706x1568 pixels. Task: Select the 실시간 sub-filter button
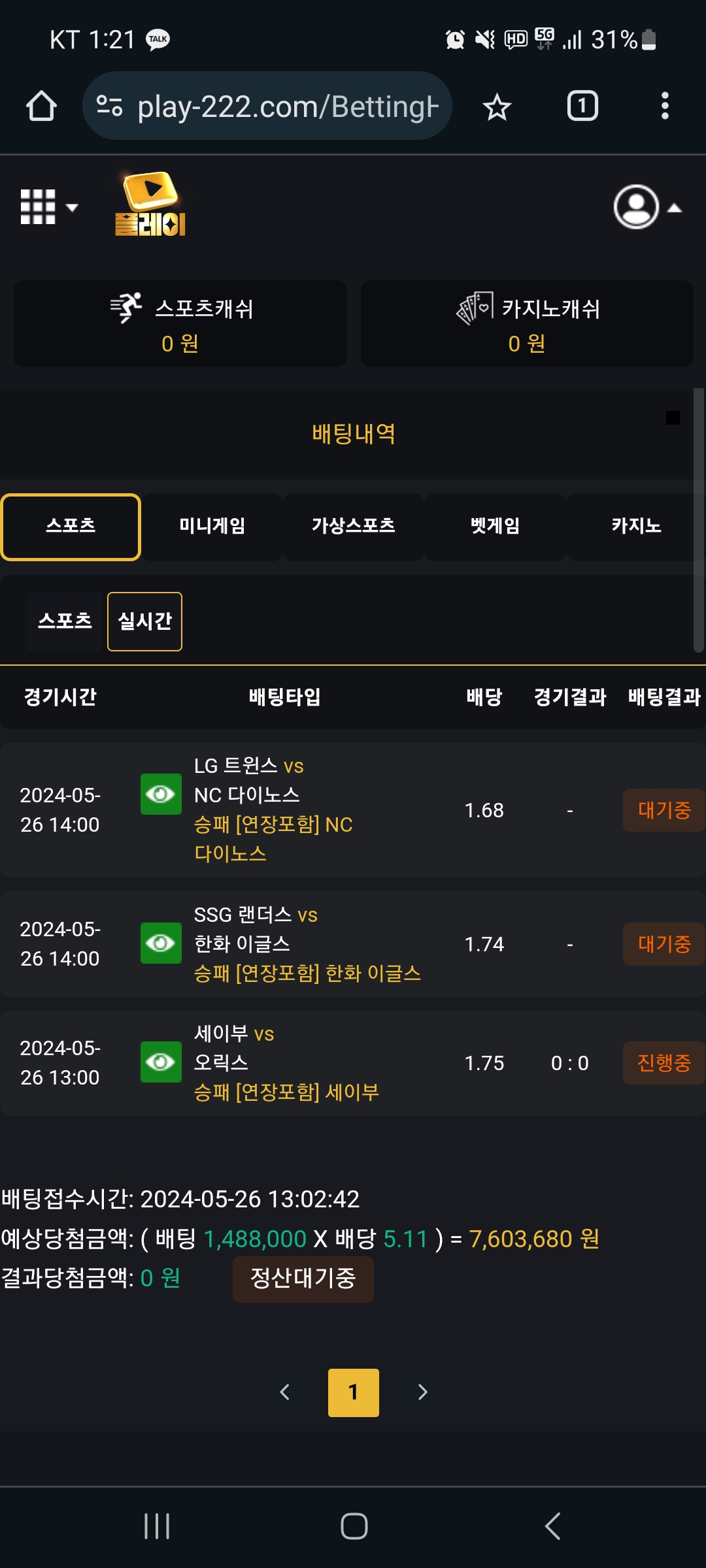pos(144,621)
